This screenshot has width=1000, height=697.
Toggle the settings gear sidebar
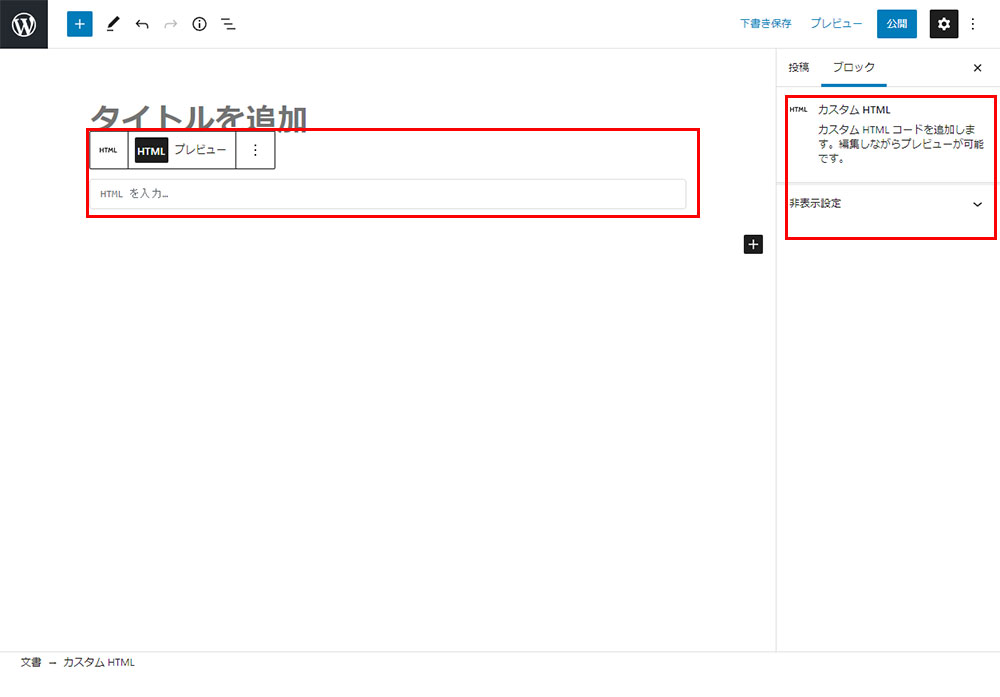[944, 24]
